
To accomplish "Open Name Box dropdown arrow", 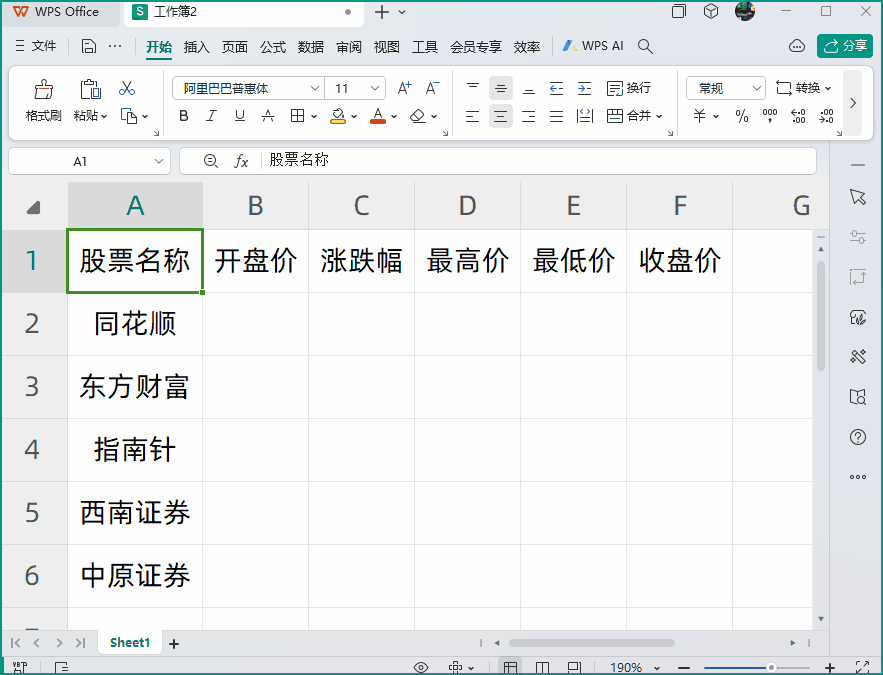I will point(159,162).
